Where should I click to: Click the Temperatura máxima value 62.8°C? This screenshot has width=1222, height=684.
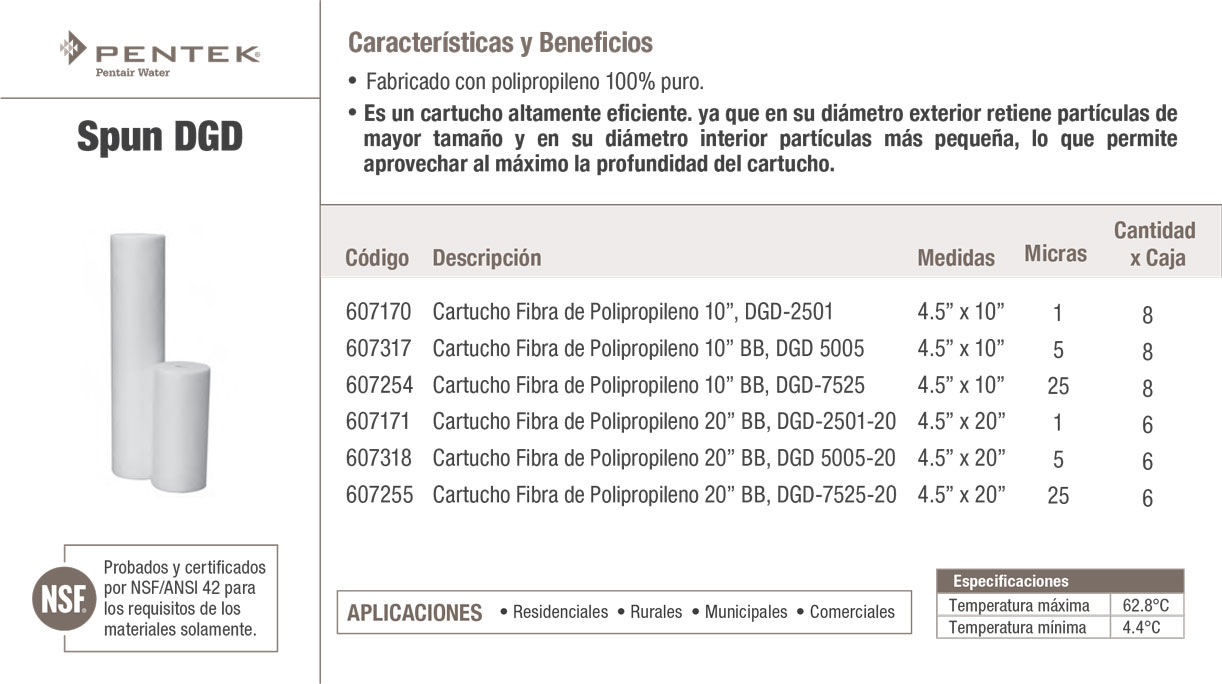coord(1145,605)
